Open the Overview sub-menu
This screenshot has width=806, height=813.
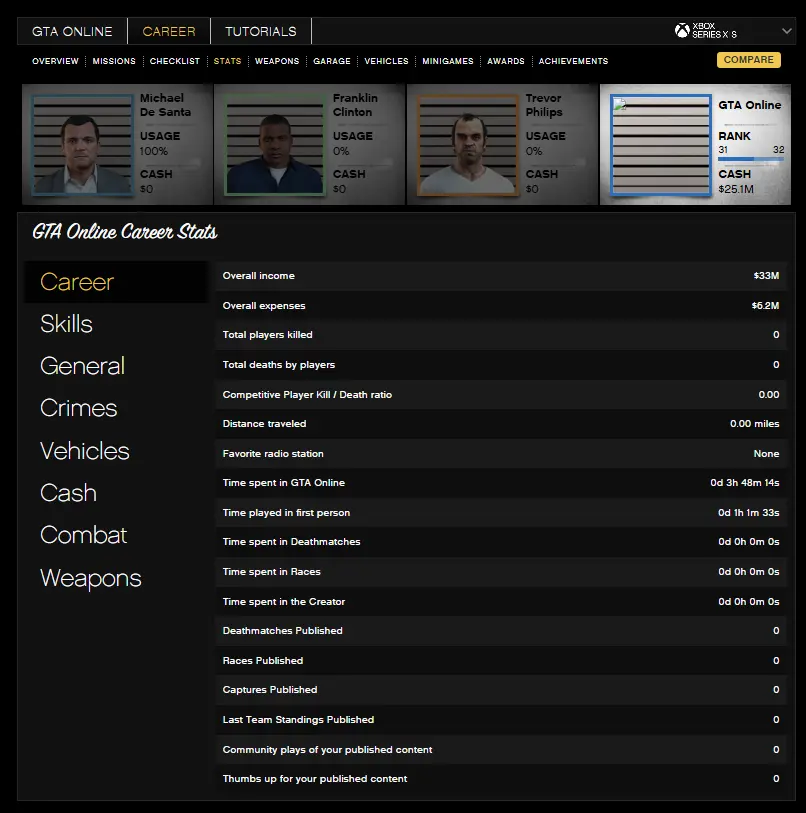55,61
